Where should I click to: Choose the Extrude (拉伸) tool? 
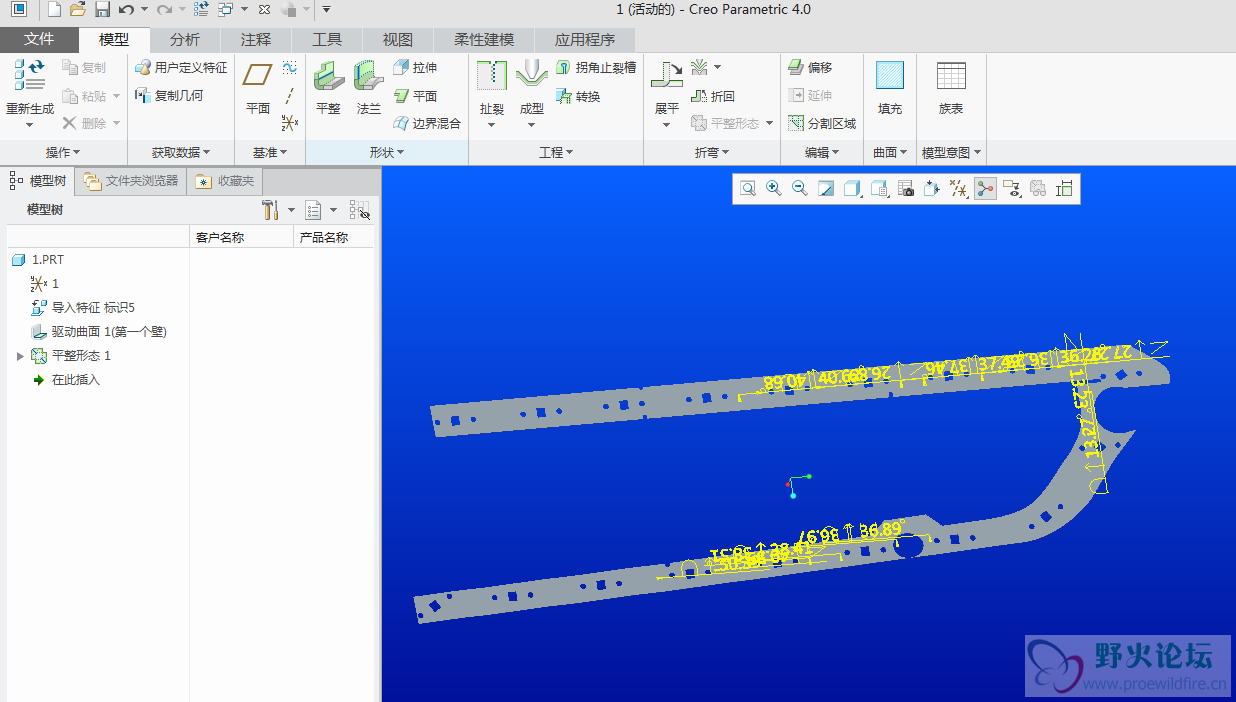(x=415, y=68)
